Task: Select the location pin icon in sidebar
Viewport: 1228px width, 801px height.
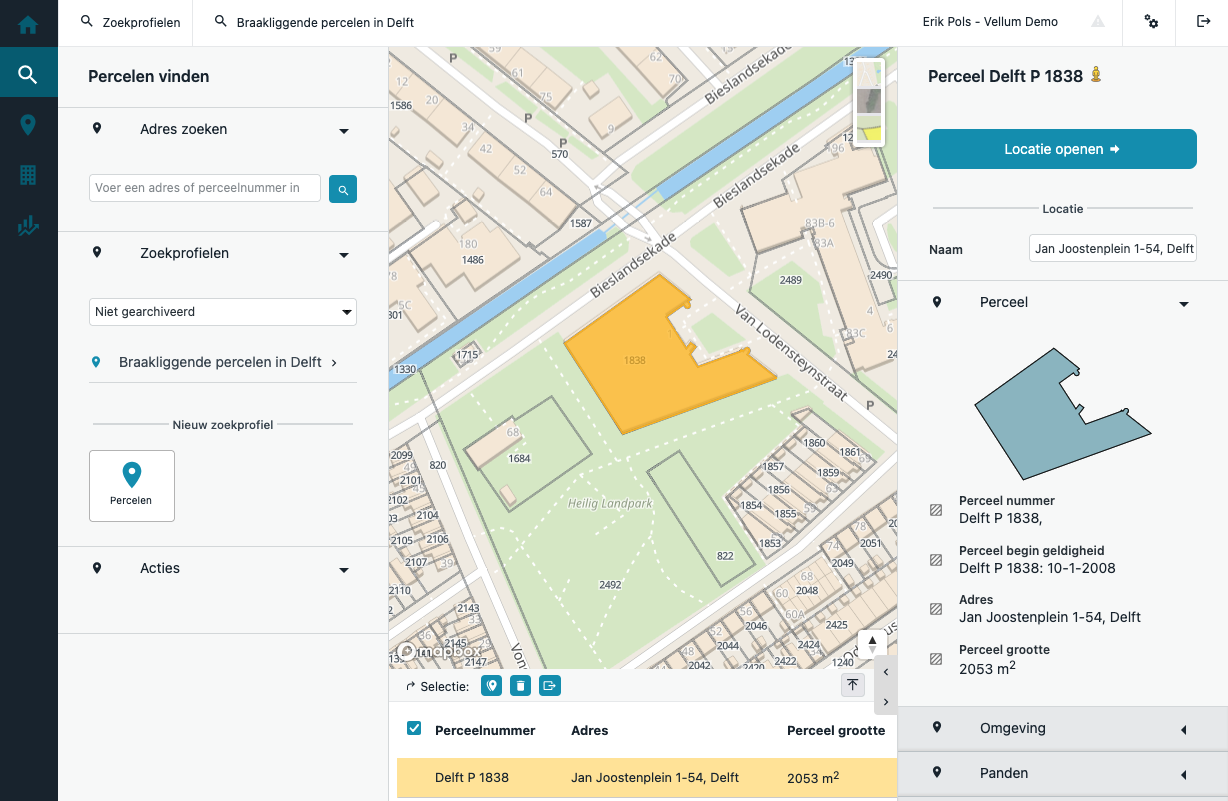Action: 28,125
